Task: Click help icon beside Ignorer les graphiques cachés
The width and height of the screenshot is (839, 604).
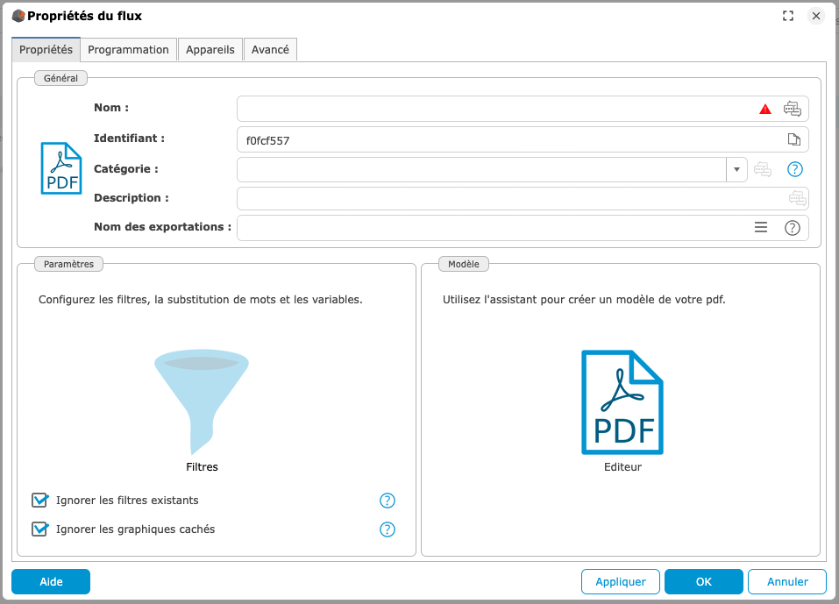Action: click(x=388, y=530)
